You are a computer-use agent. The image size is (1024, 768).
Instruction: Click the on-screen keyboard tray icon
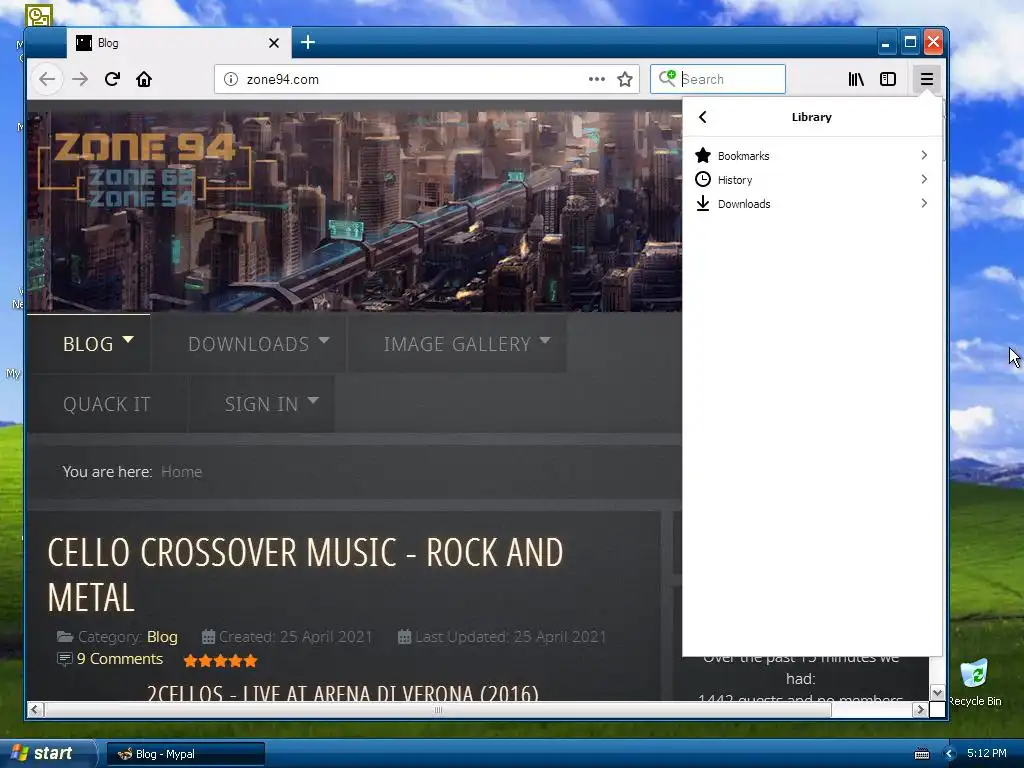pos(922,754)
